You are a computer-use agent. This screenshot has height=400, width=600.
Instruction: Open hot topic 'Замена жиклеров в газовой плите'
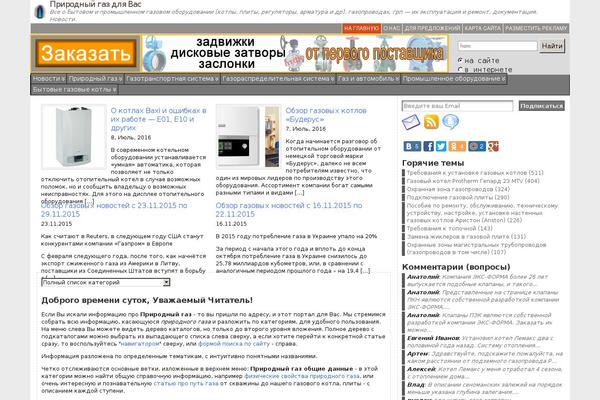click(x=466, y=237)
